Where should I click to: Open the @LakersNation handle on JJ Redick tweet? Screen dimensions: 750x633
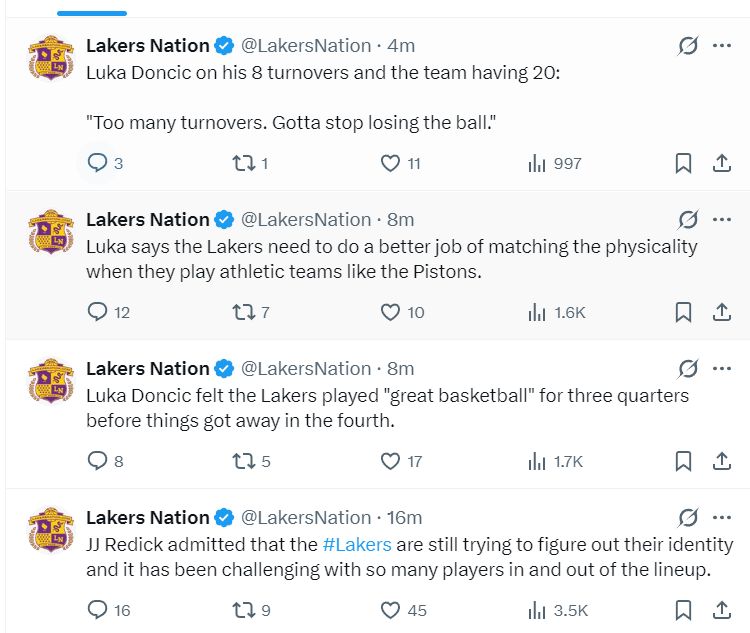(x=306, y=517)
